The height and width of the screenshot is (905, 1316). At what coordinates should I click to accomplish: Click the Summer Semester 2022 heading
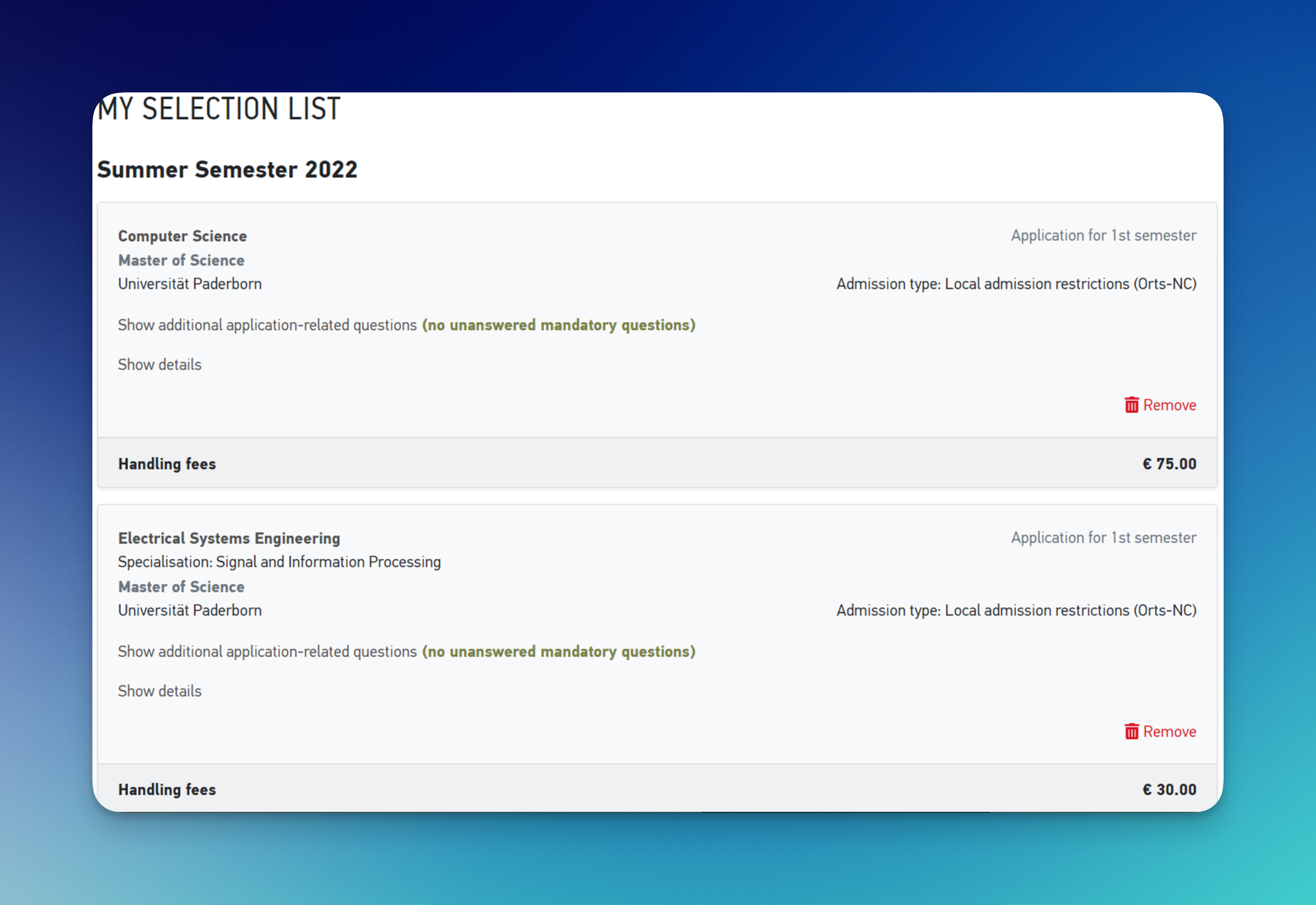[227, 170]
